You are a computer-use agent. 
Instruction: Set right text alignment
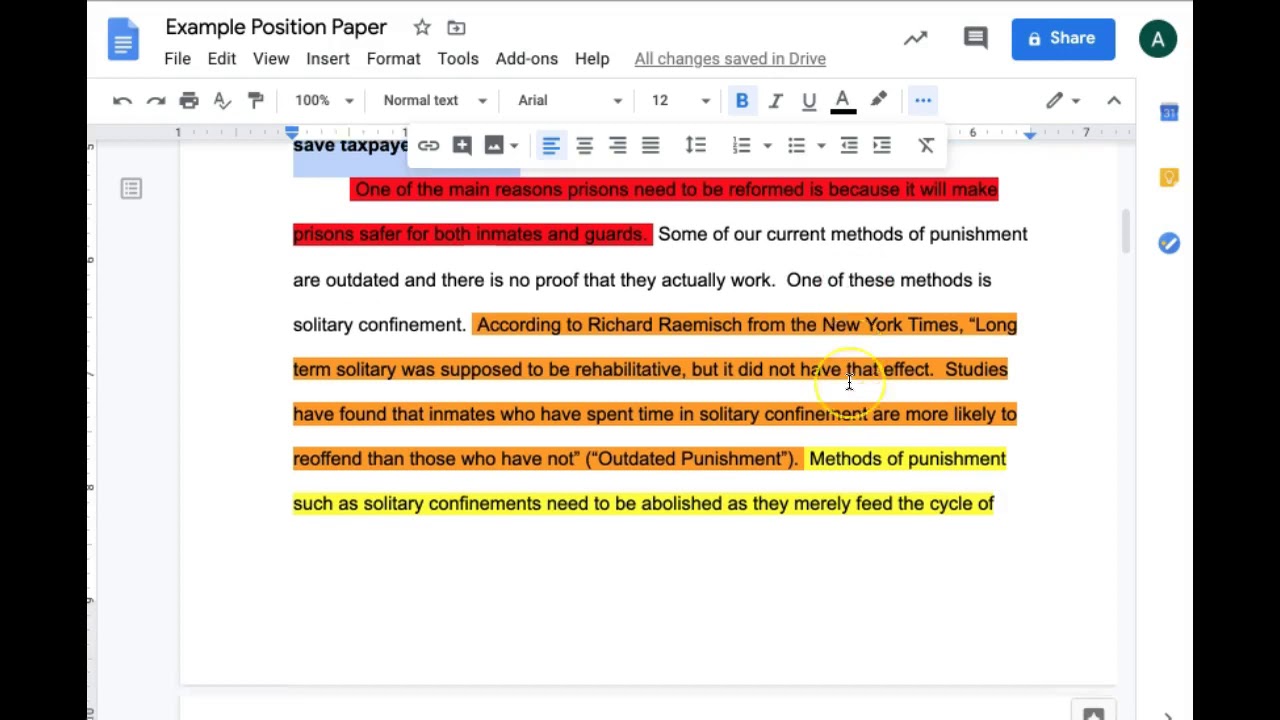618,146
